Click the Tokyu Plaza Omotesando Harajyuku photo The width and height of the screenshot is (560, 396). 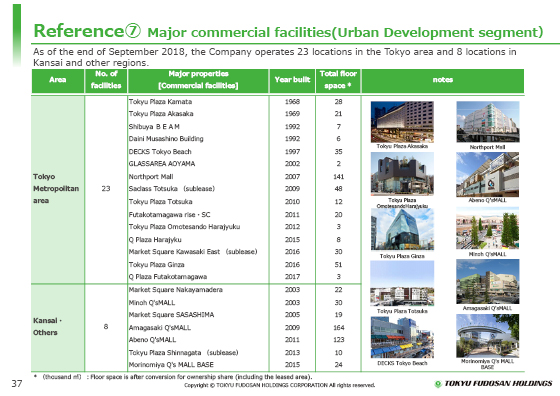pos(402,174)
